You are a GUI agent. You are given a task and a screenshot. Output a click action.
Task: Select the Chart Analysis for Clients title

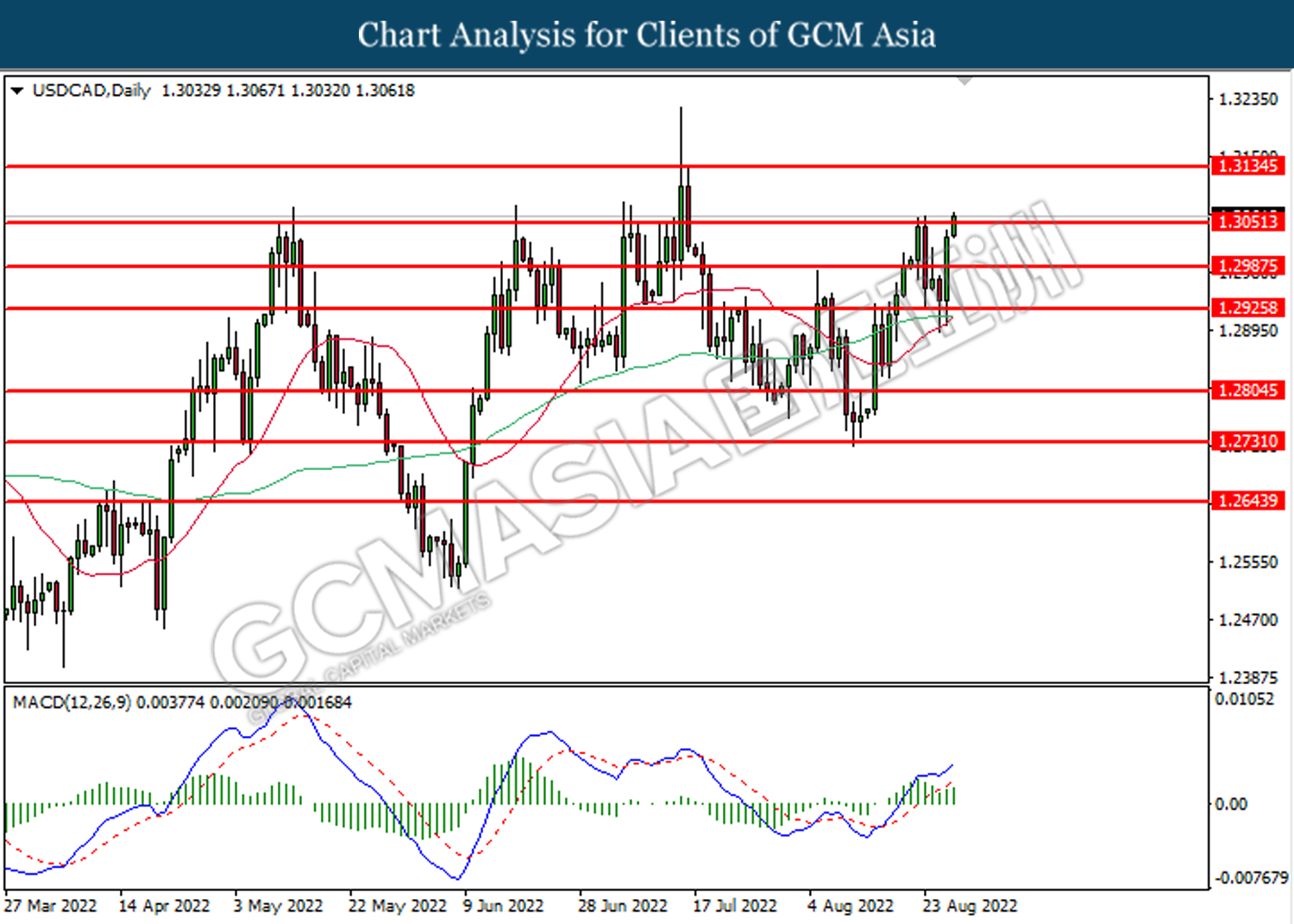tap(647, 35)
